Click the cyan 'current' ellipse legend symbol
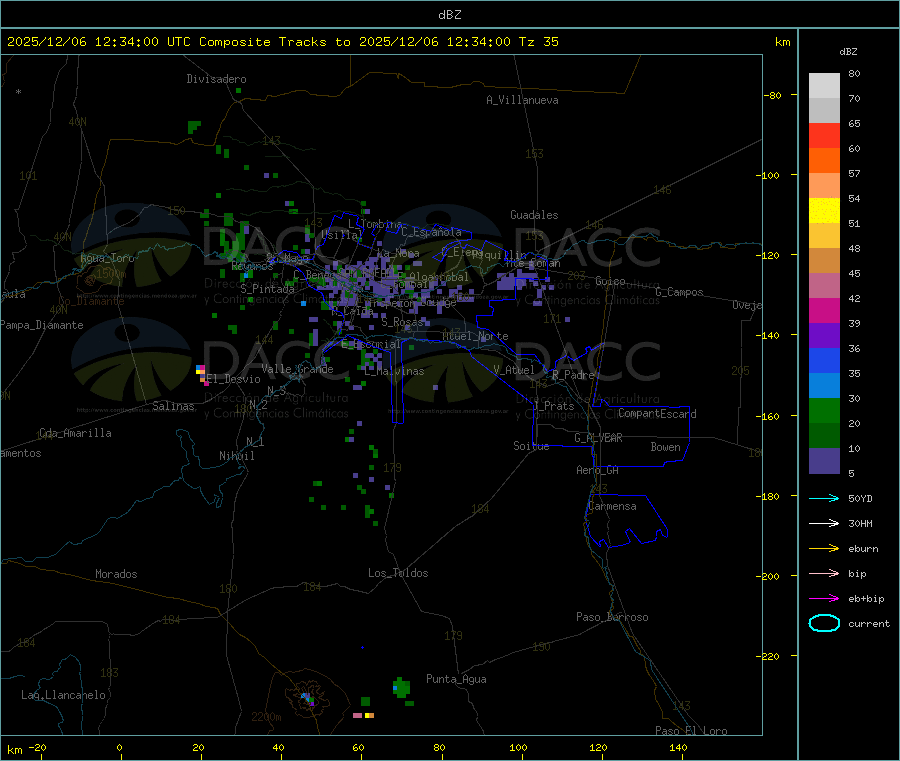900x761 pixels. [x=824, y=623]
